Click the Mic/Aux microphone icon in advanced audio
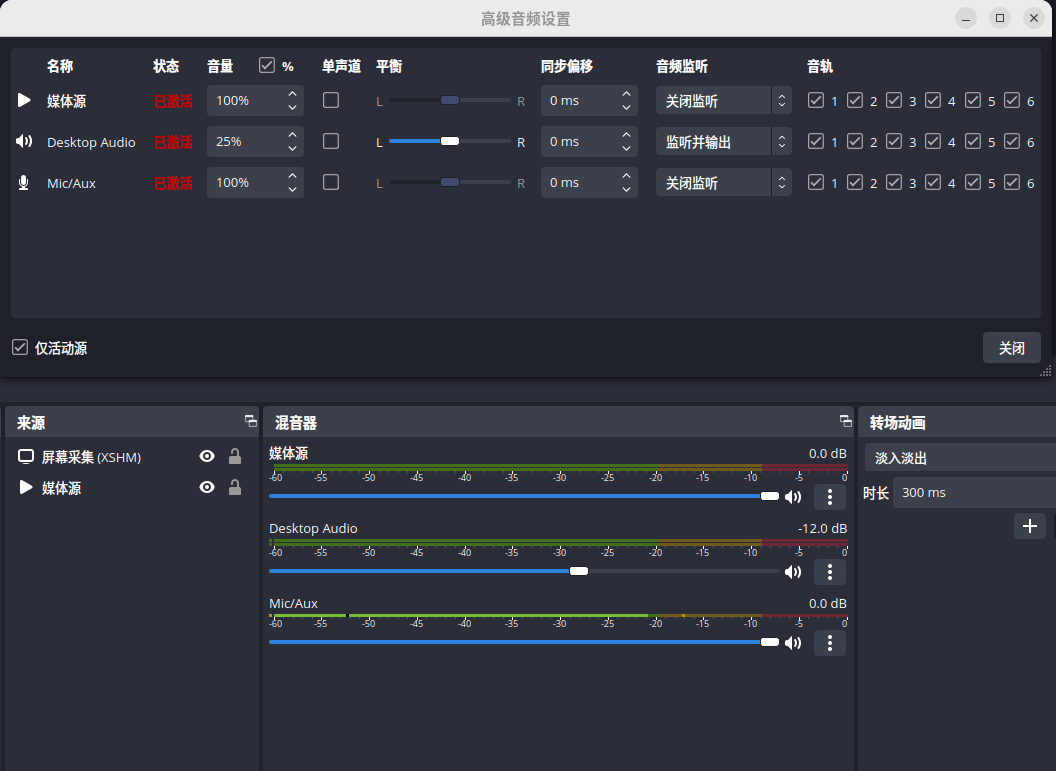The image size is (1056, 771). click(x=24, y=182)
